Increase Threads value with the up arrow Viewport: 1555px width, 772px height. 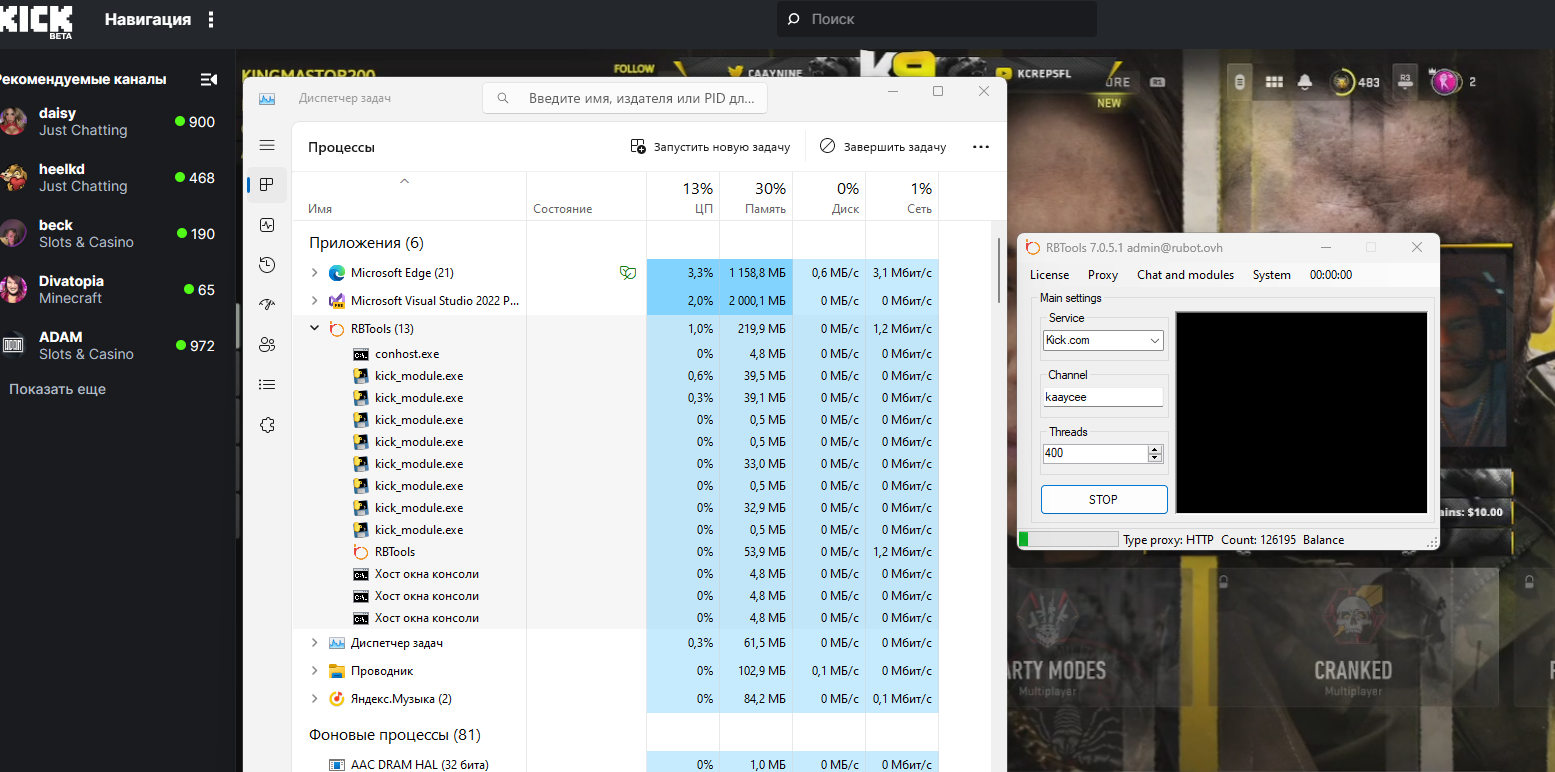1155,449
